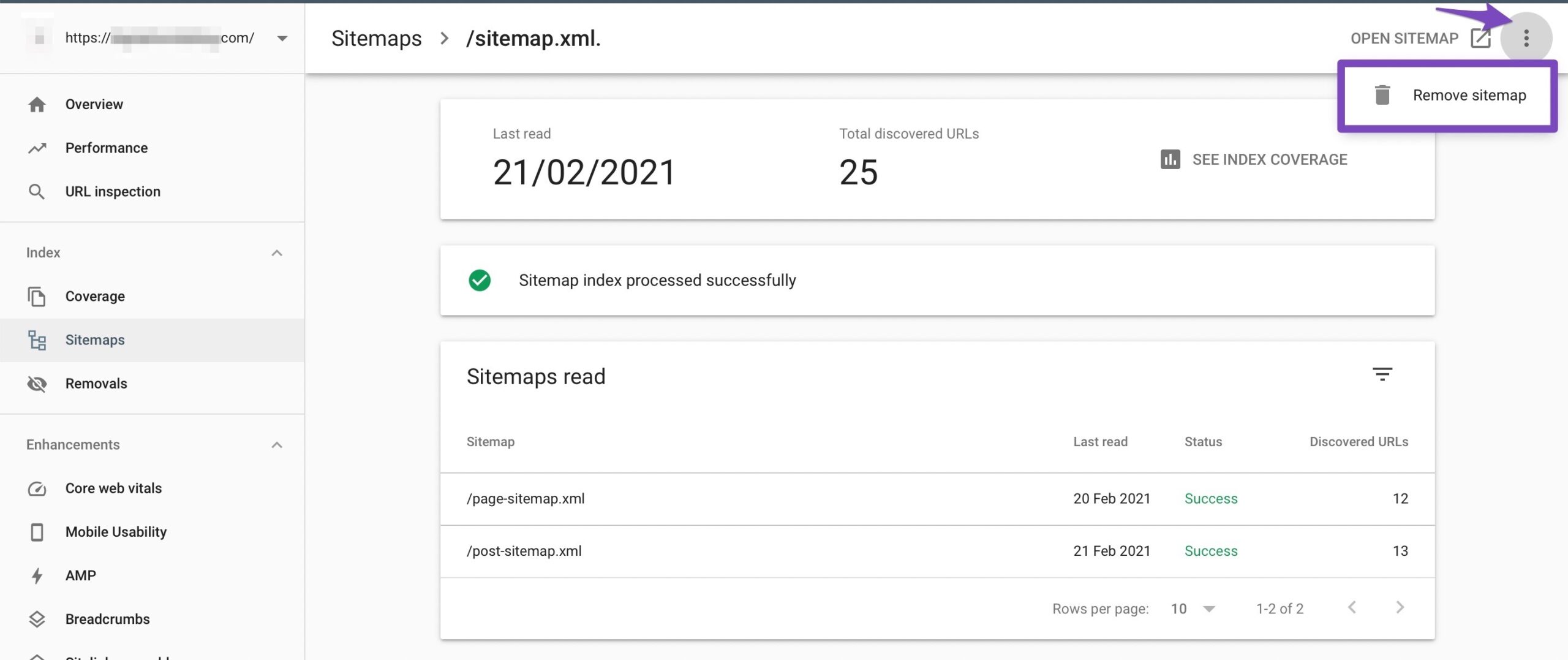1568x660 pixels.
Task: Select Remove sitemap from the menu
Action: click(1468, 96)
